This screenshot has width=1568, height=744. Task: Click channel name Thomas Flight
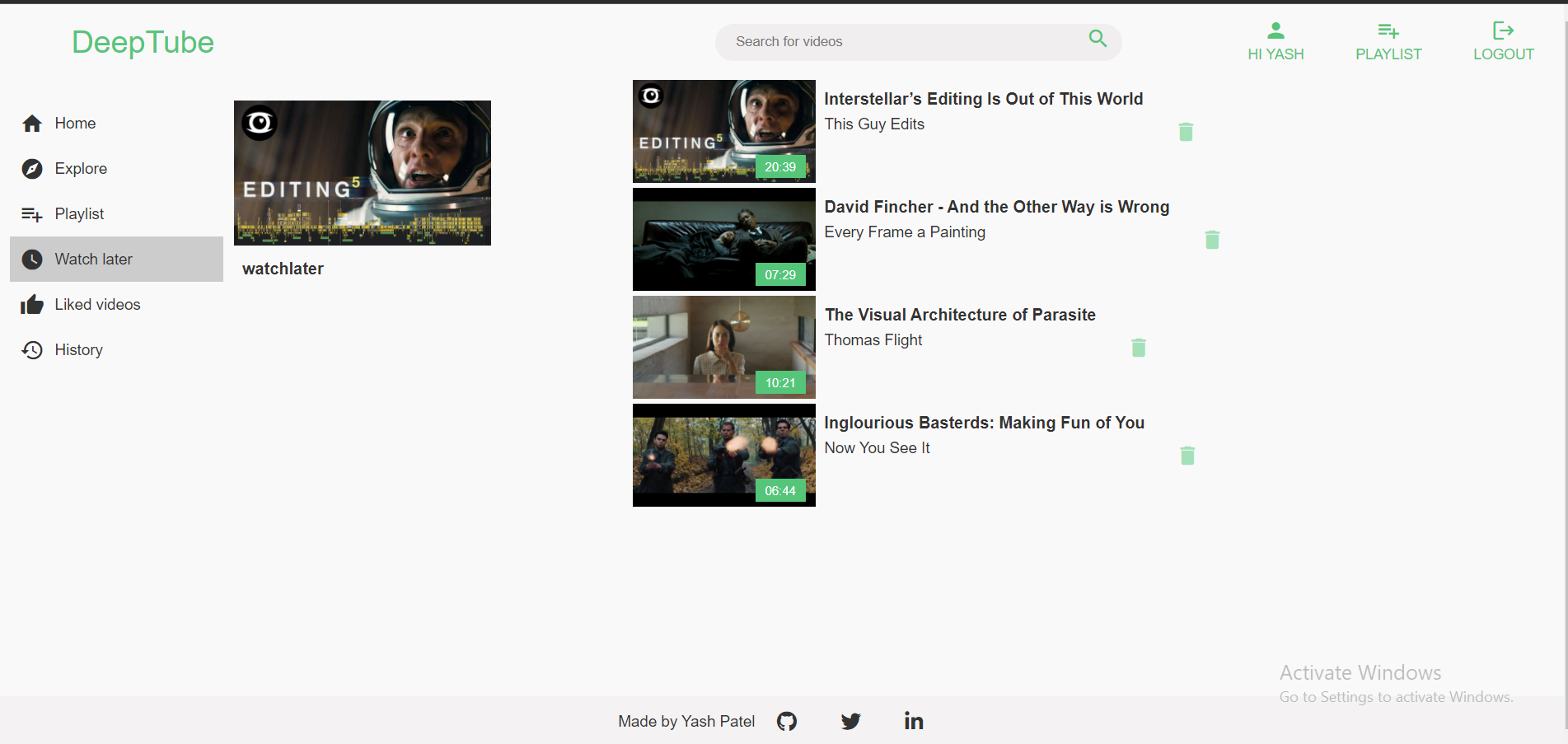click(x=873, y=339)
